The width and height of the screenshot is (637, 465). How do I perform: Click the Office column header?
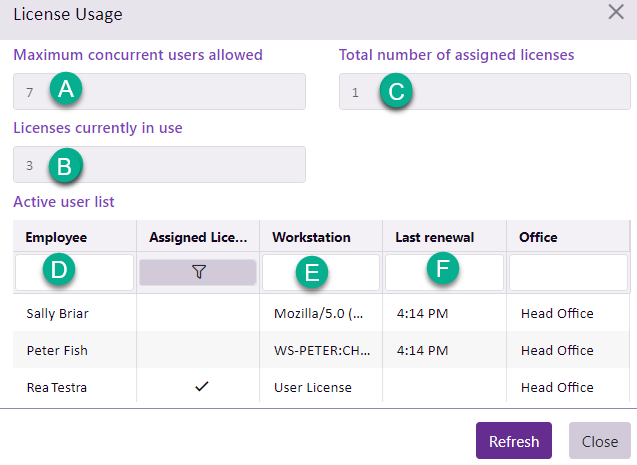[x=538, y=237]
